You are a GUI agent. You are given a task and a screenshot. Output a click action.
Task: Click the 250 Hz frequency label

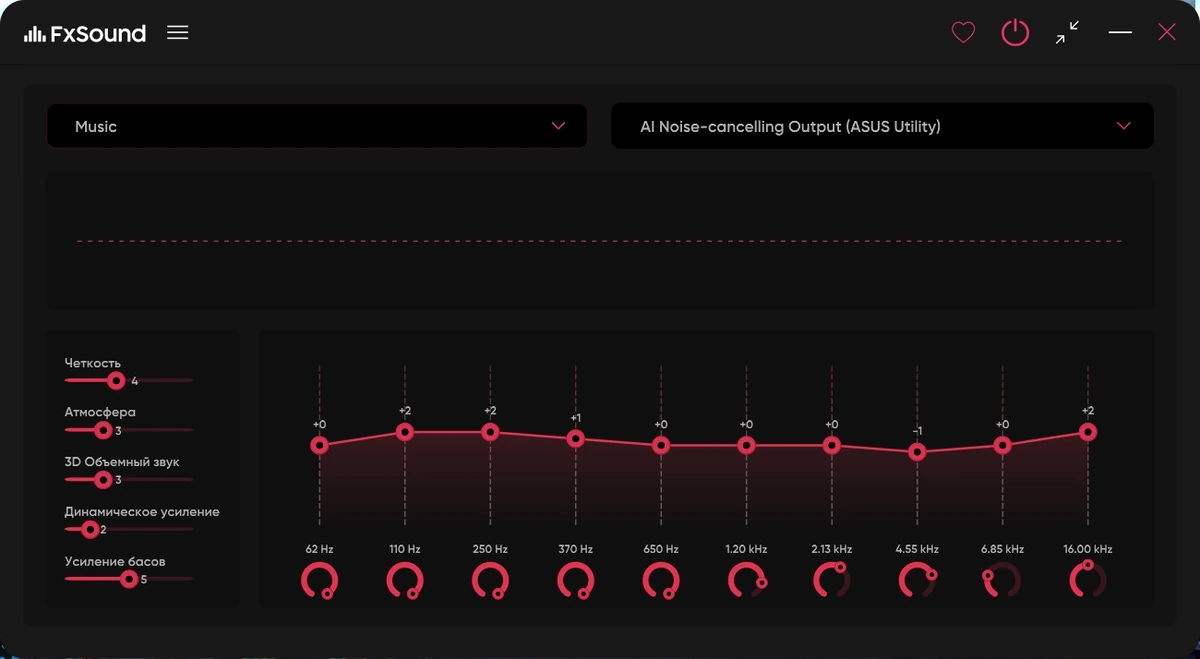click(x=490, y=549)
